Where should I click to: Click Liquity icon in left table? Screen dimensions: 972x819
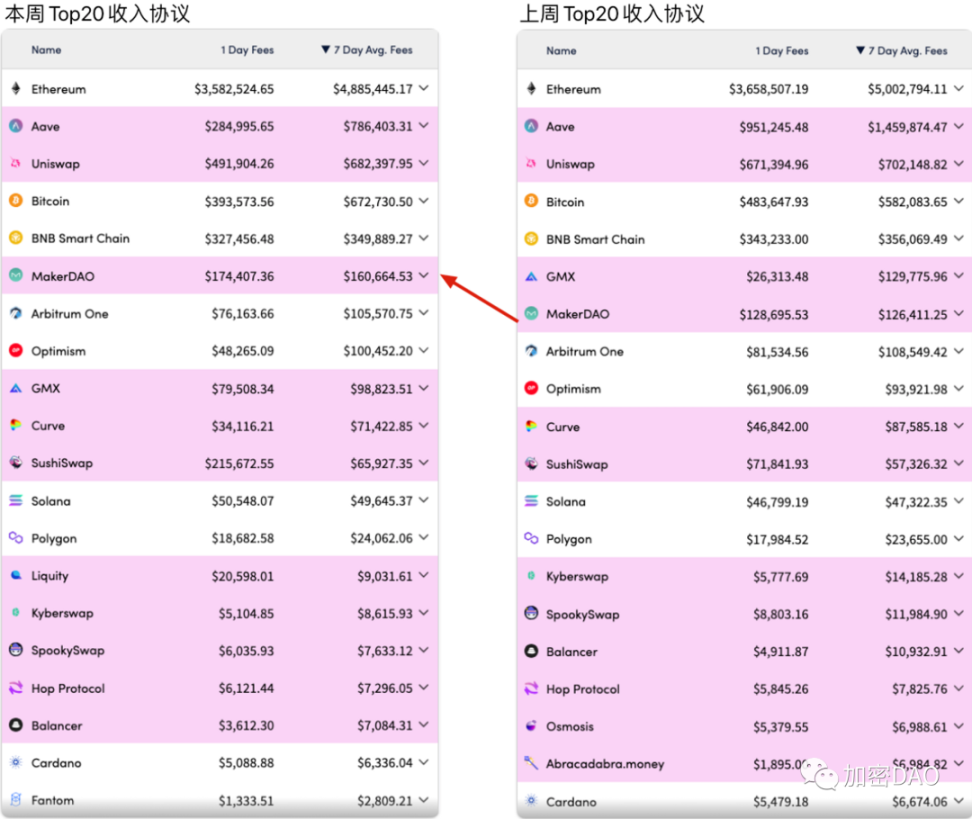16,575
